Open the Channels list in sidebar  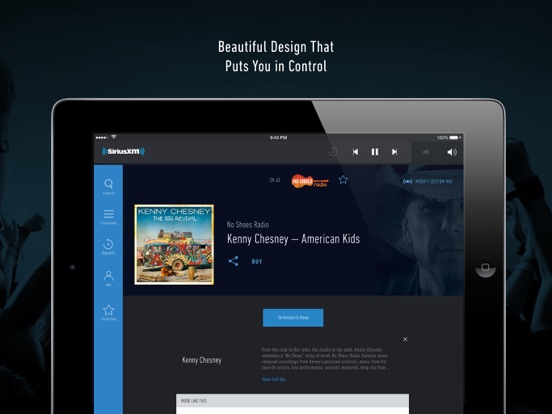[x=108, y=217]
